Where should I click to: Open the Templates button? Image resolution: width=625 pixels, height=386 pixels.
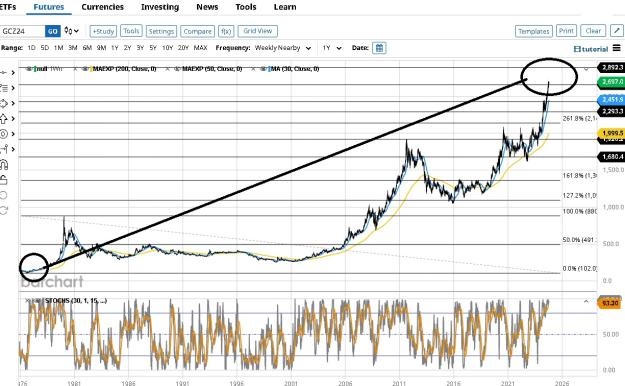pos(534,31)
